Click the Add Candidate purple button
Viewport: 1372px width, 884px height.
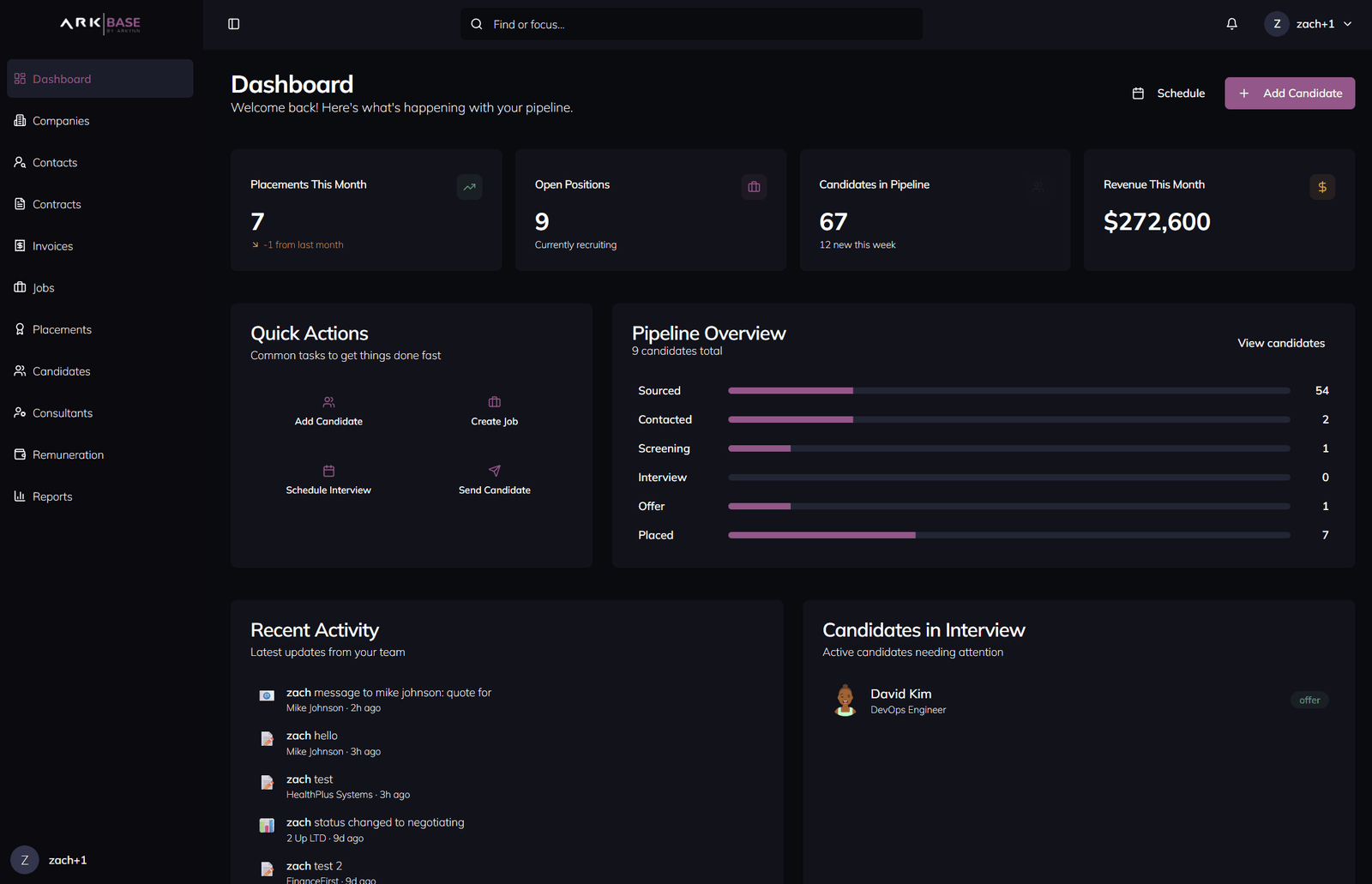point(1289,93)
